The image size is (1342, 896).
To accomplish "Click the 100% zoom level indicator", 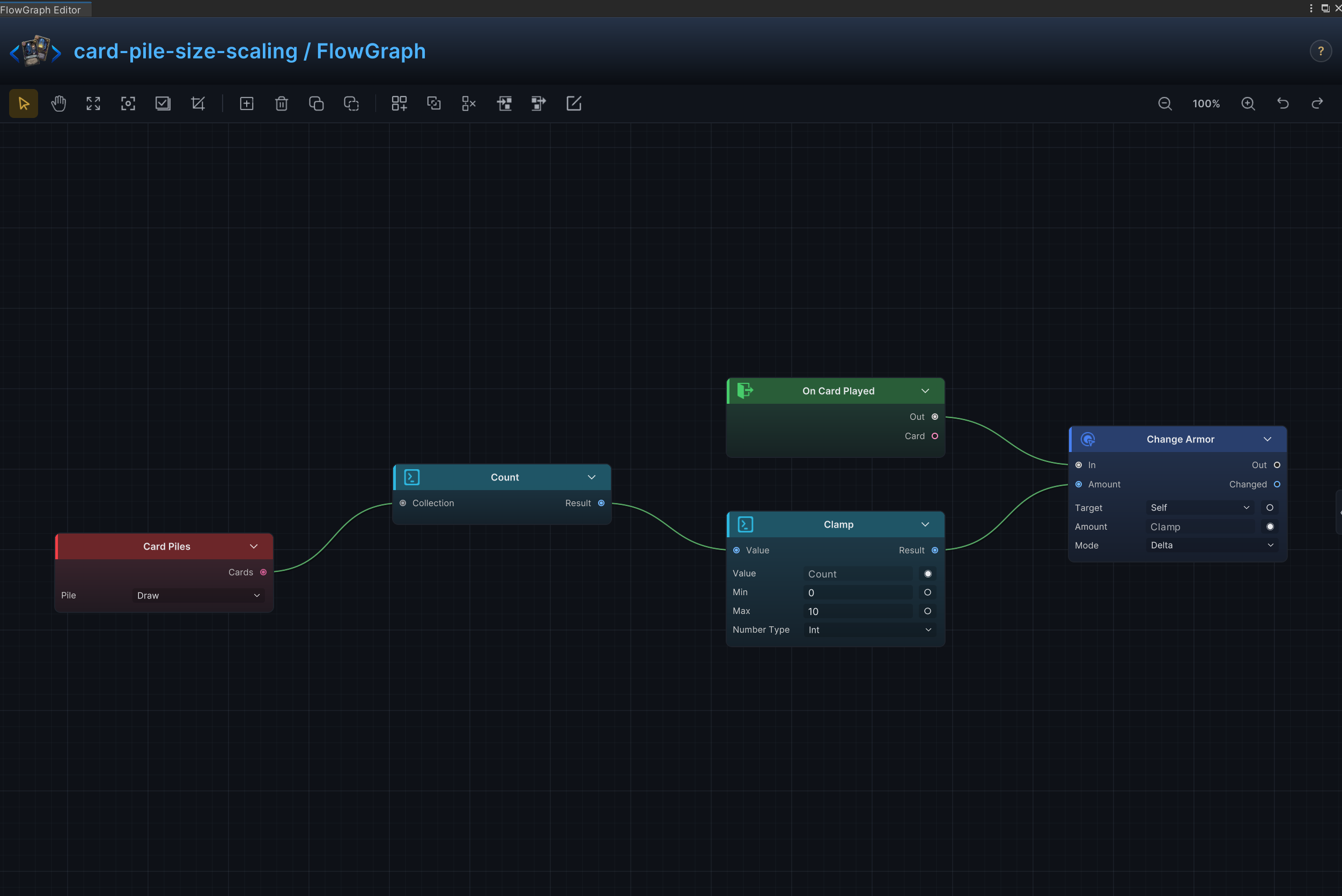I will pyautogui.click(x=1206, y=103).
